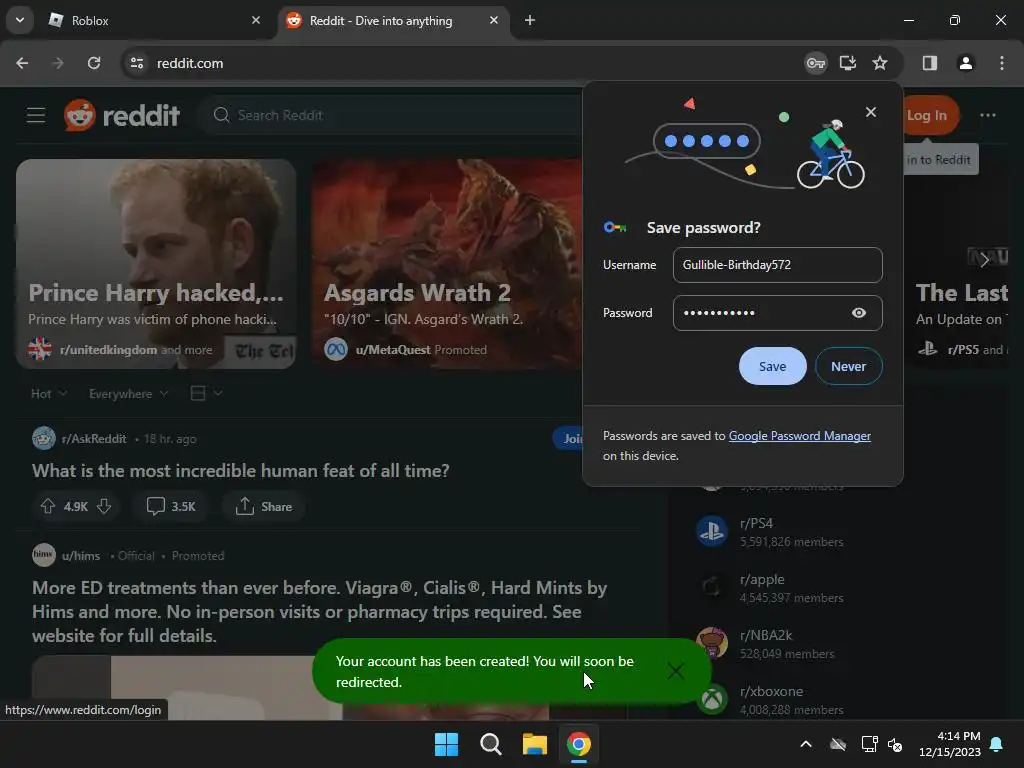Show hidden system tray icons
This screenshot has height=768, width=1024.
tap(806, 744)
